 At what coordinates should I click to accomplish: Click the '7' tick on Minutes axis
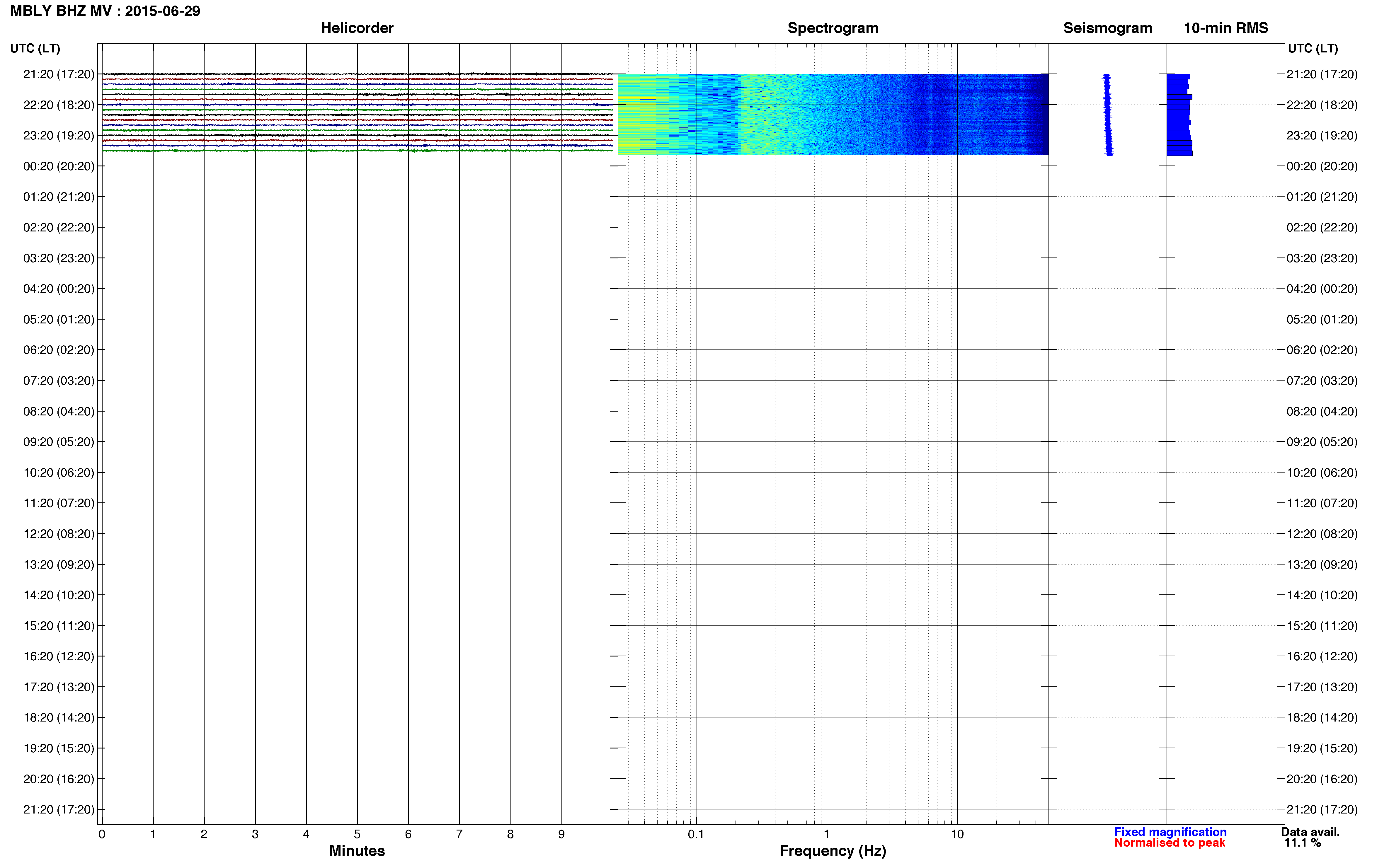pos(459,834)
